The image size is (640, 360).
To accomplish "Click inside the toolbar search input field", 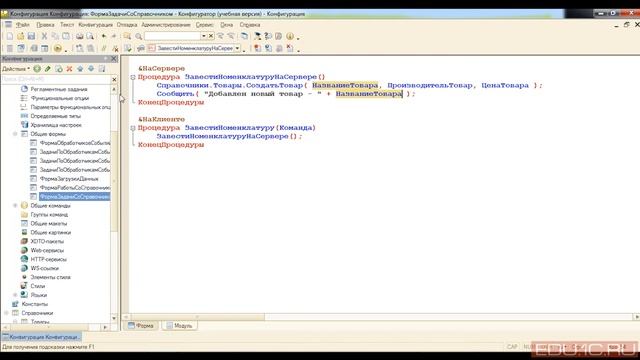I will (172, 36).
